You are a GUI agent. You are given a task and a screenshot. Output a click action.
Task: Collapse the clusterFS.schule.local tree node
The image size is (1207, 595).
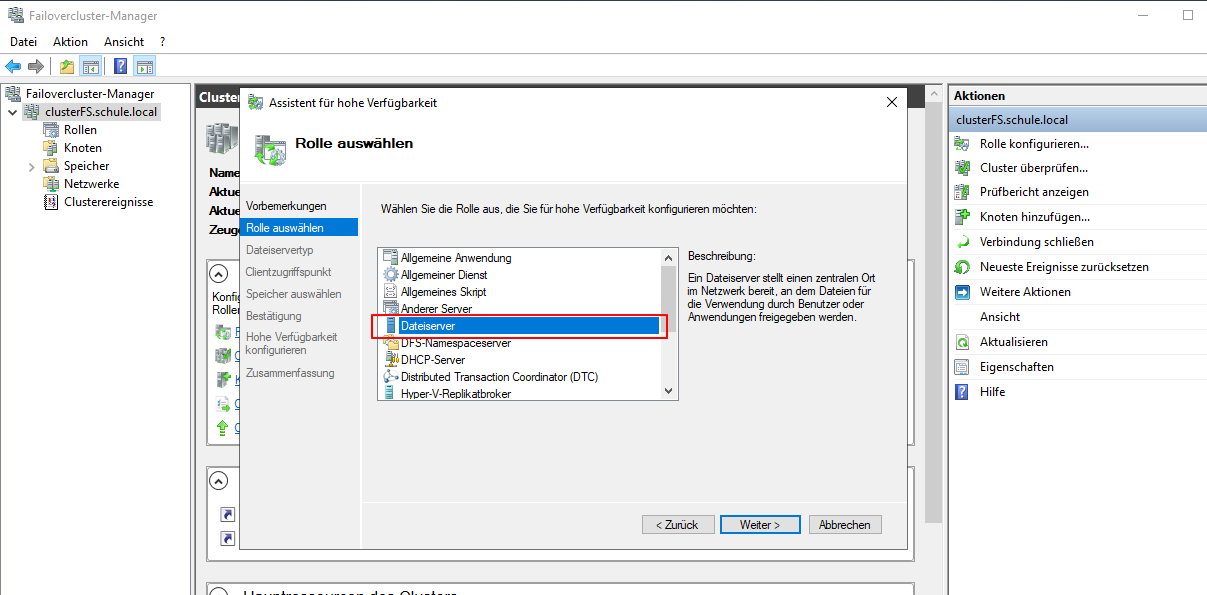[x=10, y=111]
